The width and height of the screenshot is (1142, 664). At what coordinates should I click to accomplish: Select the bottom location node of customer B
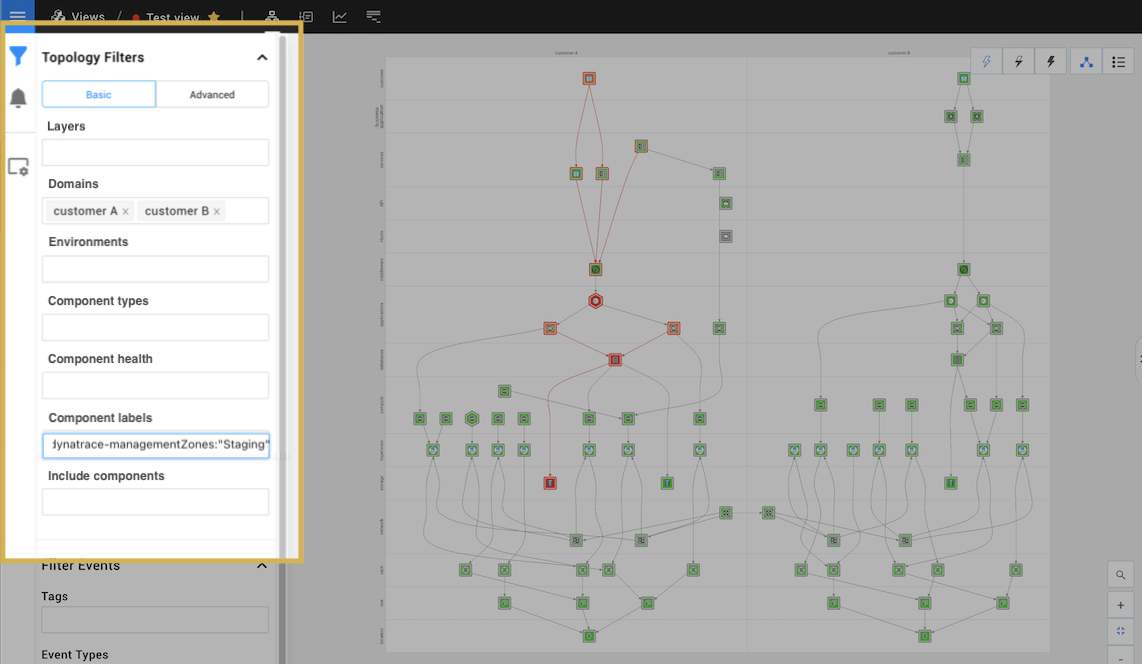click(x=924, y=636)
